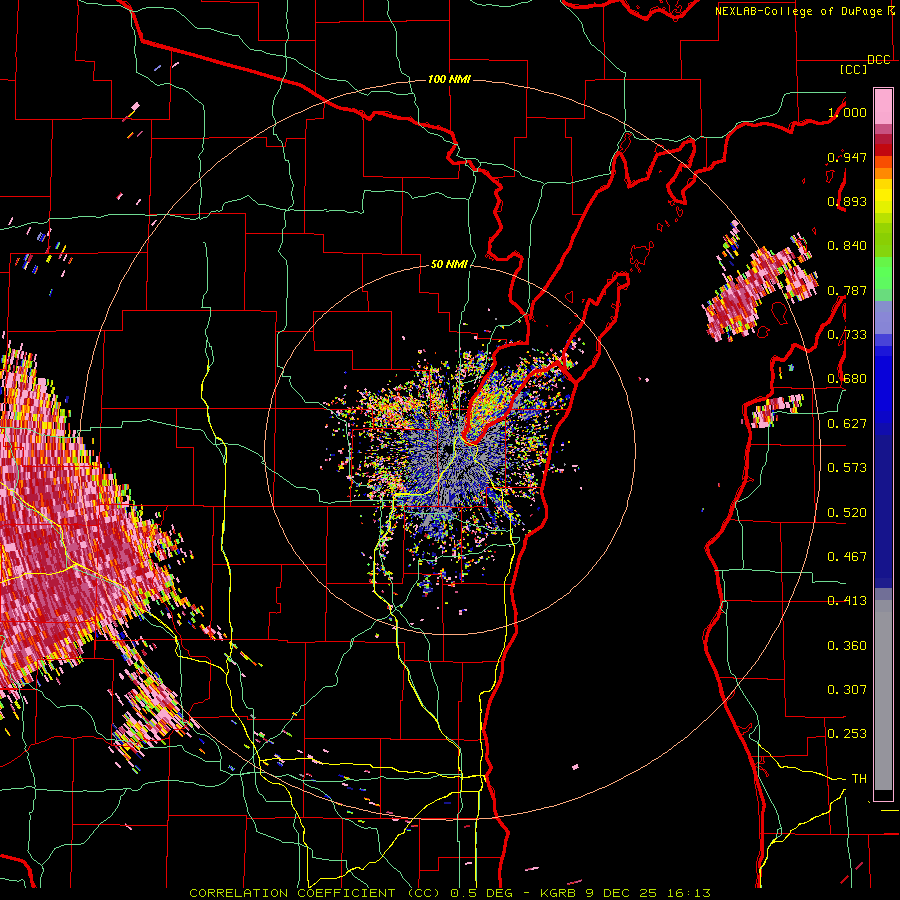The width and height of the screenshot is (900, 900).
Task: Select the DCC label above the legend
Action: click(x=879, y=60)
